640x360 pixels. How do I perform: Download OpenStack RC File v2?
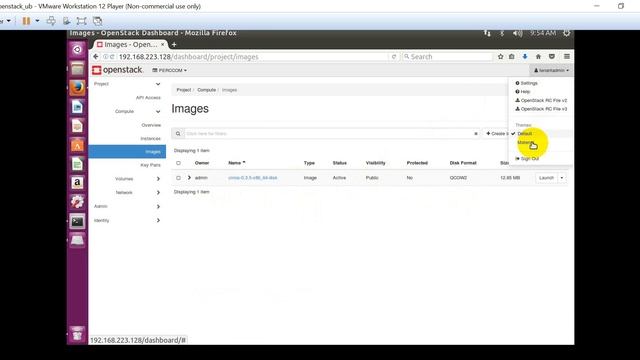[541, 100]
